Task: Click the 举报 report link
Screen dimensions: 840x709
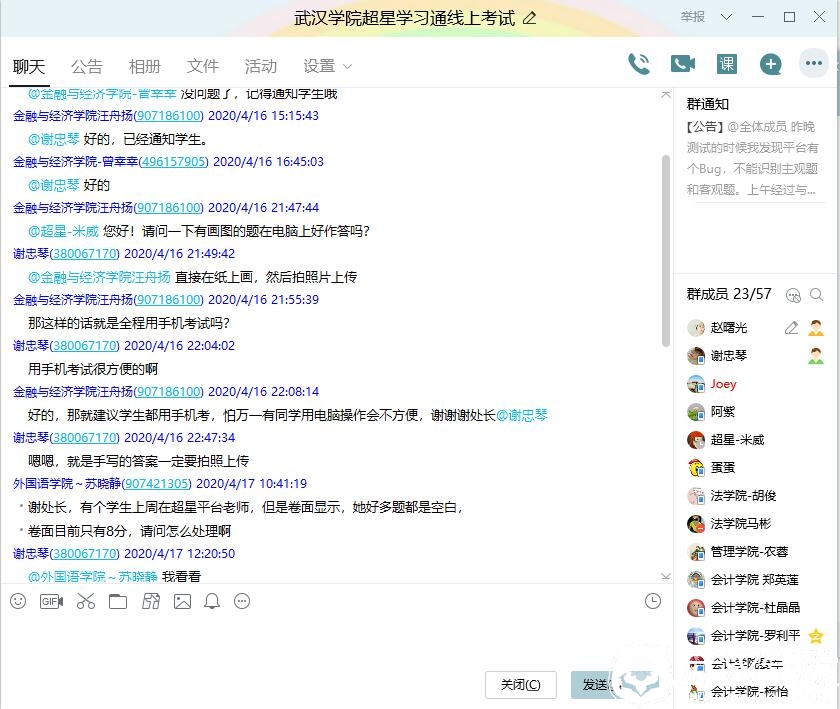Action: point(692,17)
